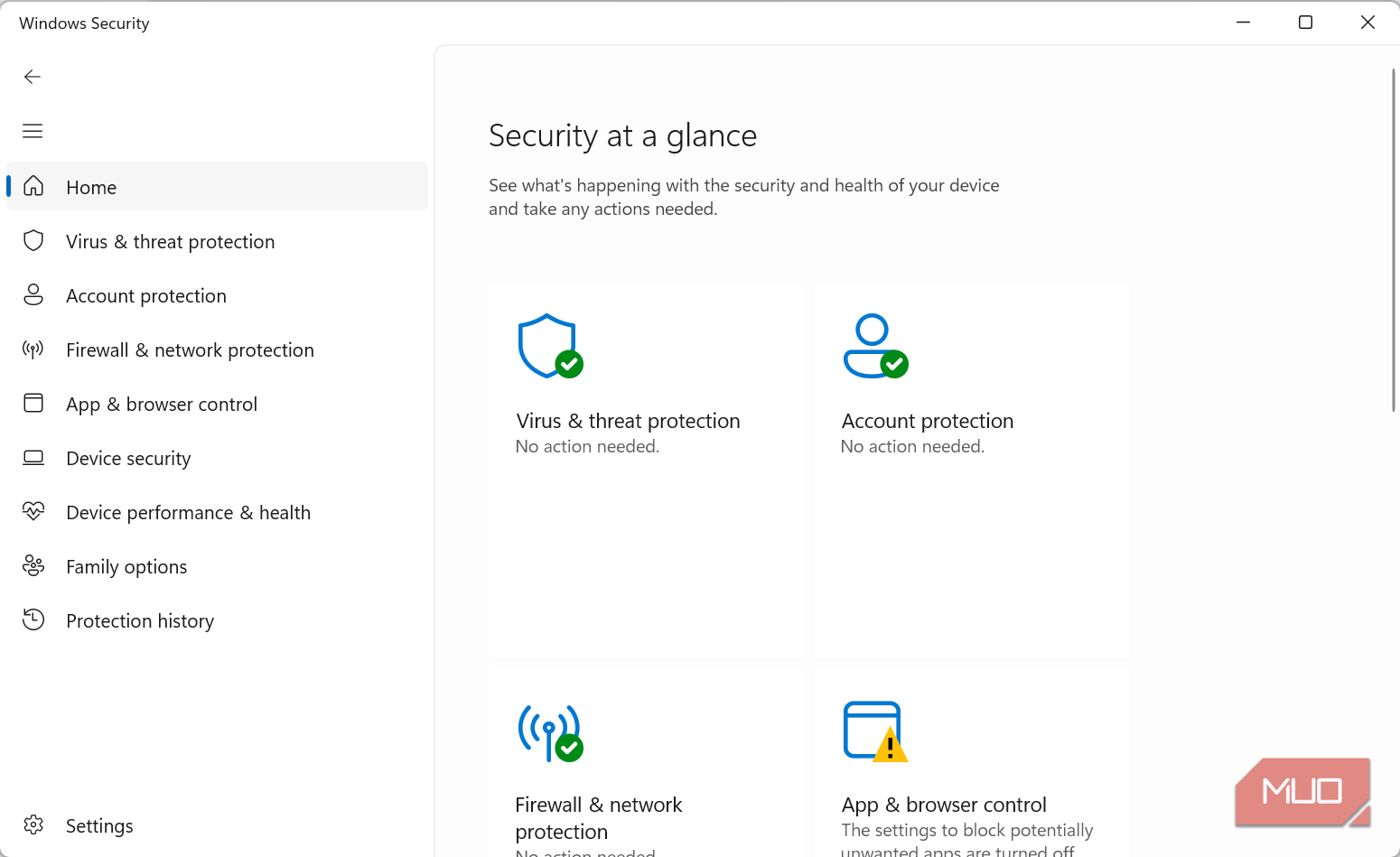The width and height of the screenshot is (1400, 857).
Task: Open the Firewall & network protection card title
Action: (599, 818)
